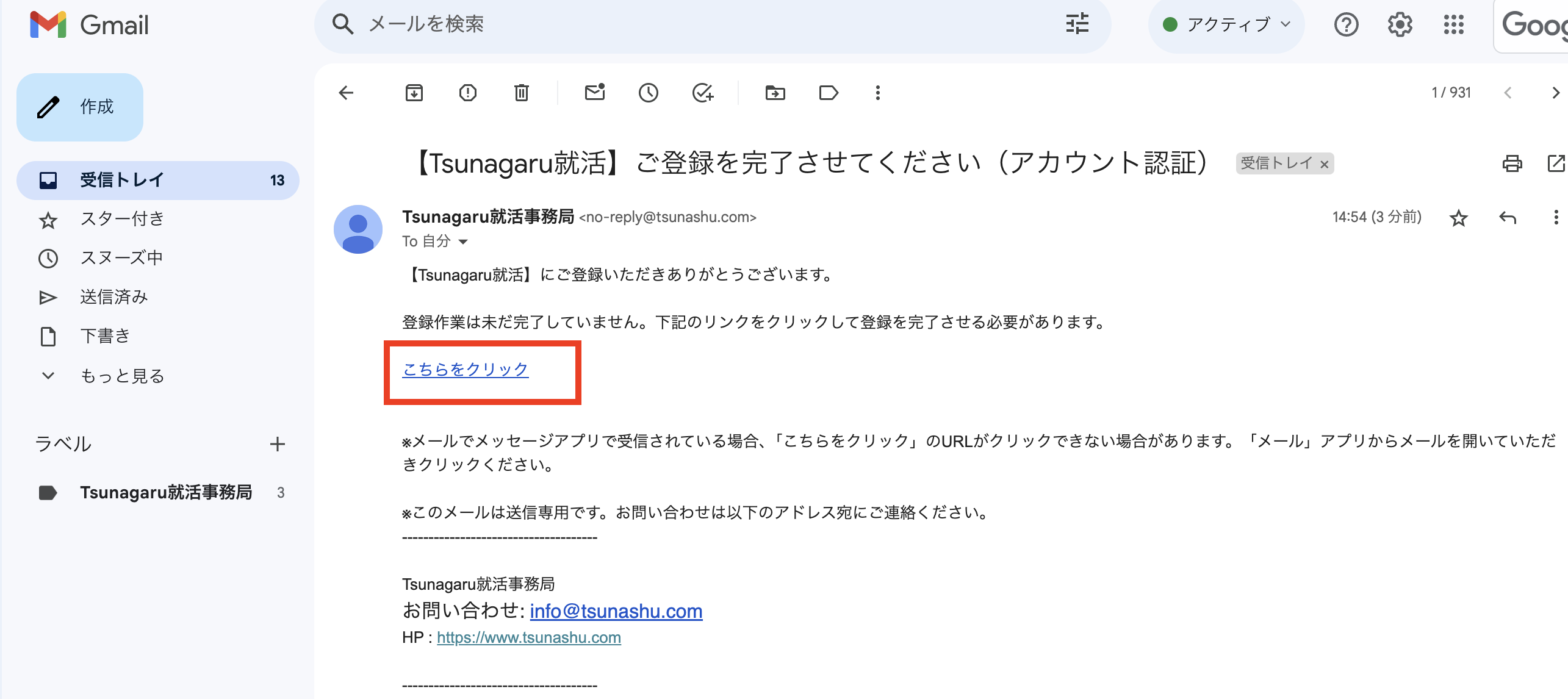Viewport: 1568px width, 699px height.
Task: Open search filter options icon
Action: [x=1077, y=24]
